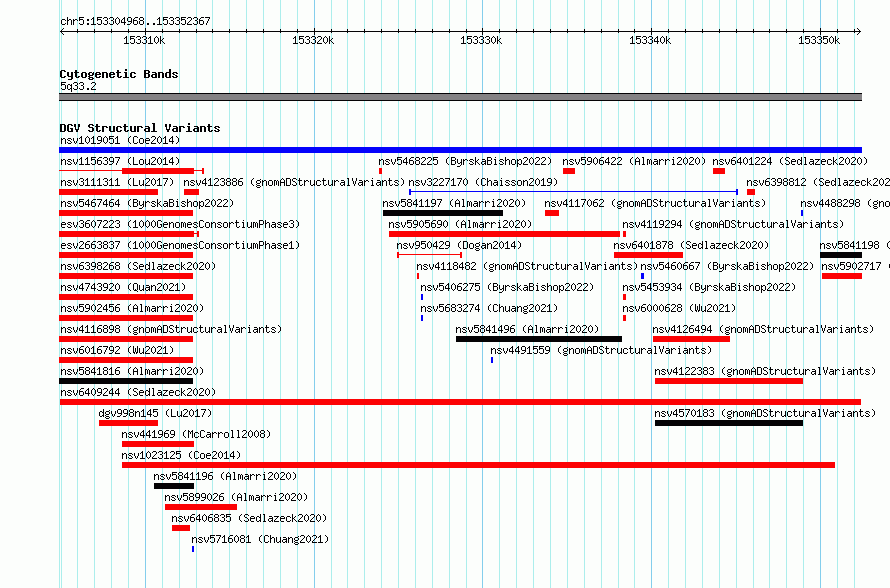The image size is (890, 588).
Task: Open nsv4118482 (gnomADStructuralVariants) label
Action: coord(527,266)
